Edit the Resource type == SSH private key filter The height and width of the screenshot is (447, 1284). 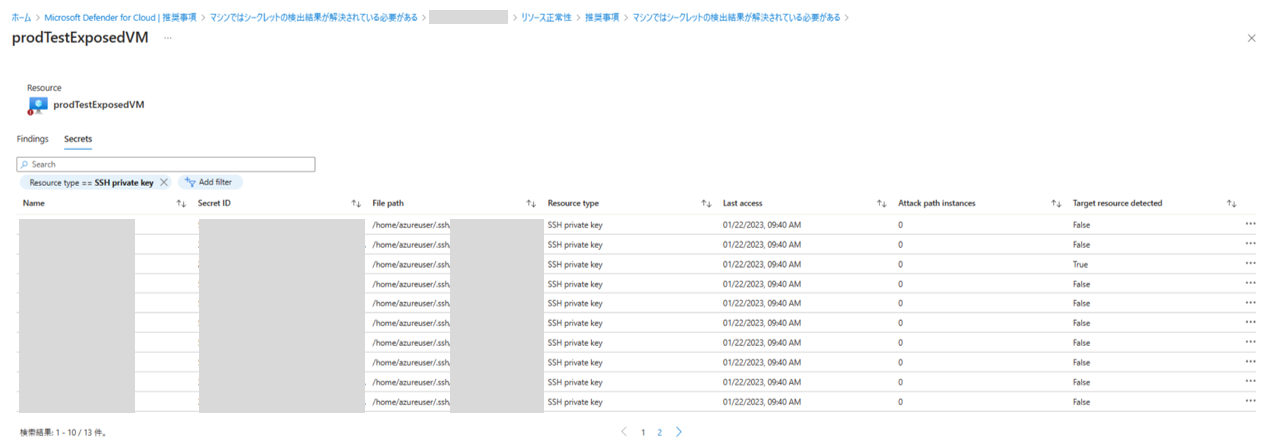point(91,182)
